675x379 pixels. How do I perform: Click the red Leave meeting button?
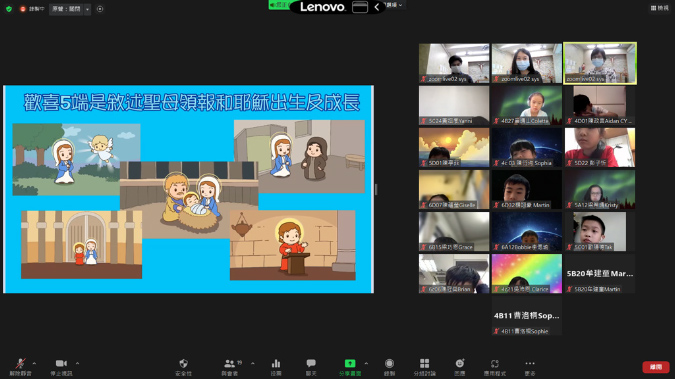[656, 367]
